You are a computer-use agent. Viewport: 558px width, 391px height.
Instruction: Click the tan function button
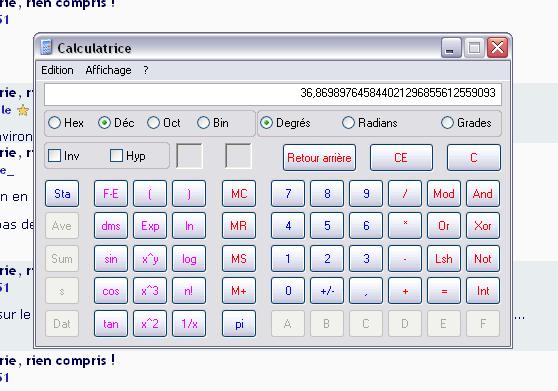(x=111, y=323)
